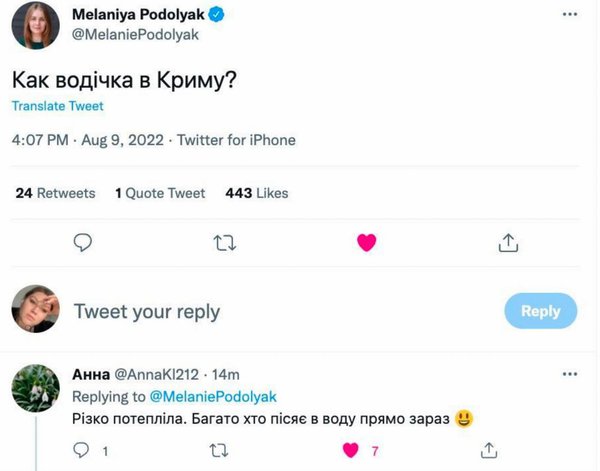Share the main tweet using share icon
Screen dimensions: 600x471
507,242
